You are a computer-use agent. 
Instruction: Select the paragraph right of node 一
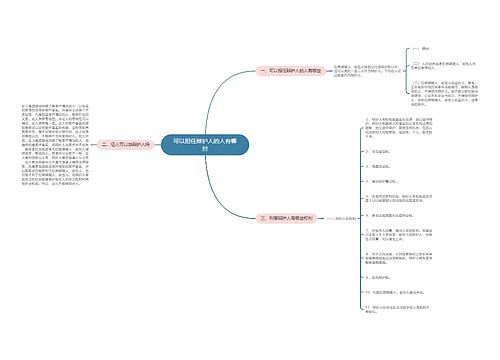pos(367,71)
